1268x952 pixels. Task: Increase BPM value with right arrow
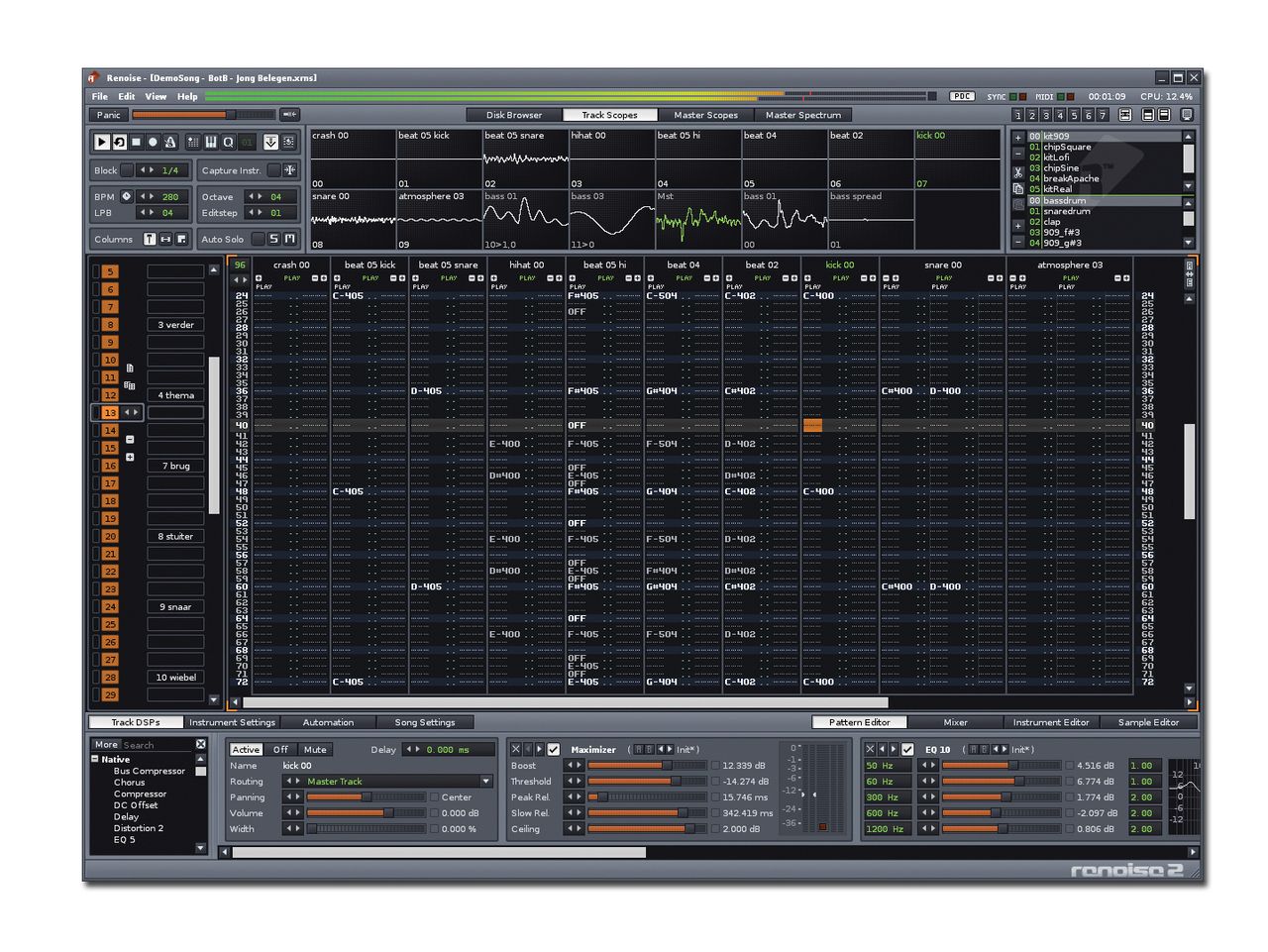(x=152, y=196)
